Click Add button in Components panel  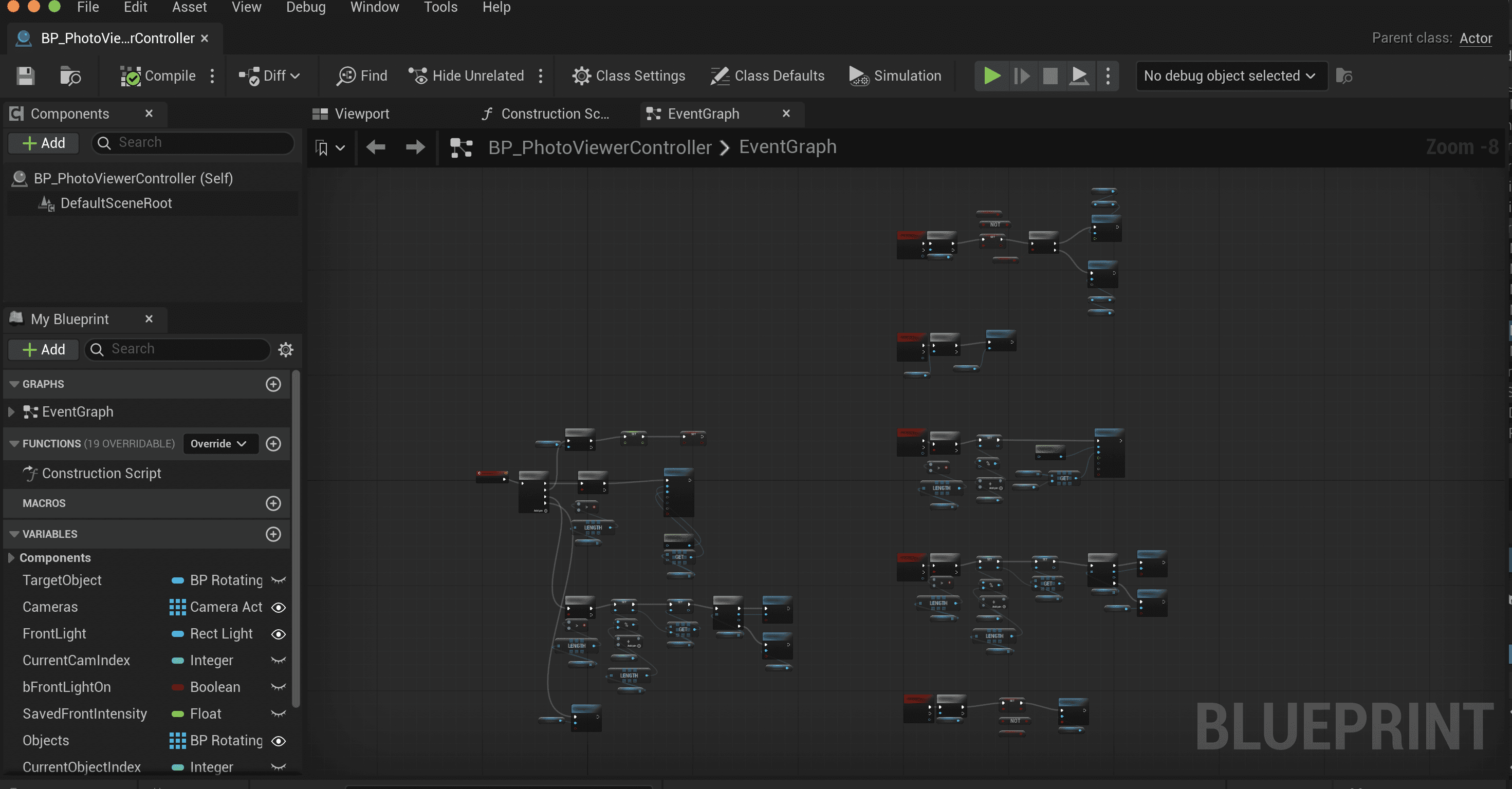coord(44,143)
